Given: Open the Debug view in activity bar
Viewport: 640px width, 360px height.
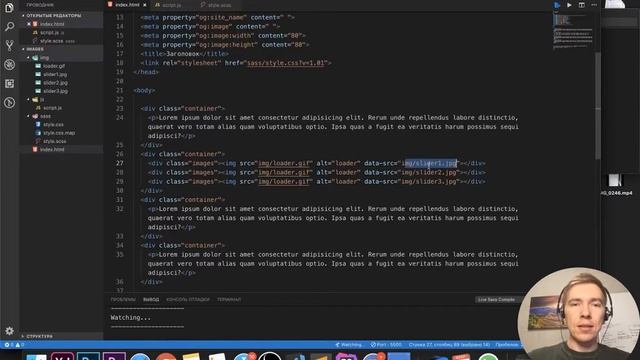Looking at the screenshot, I should coord(9,64).
